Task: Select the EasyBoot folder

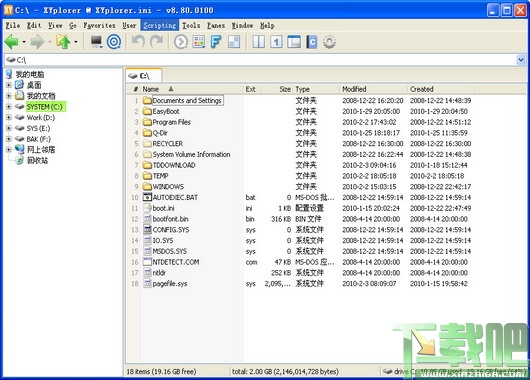Action: [166, 111]
